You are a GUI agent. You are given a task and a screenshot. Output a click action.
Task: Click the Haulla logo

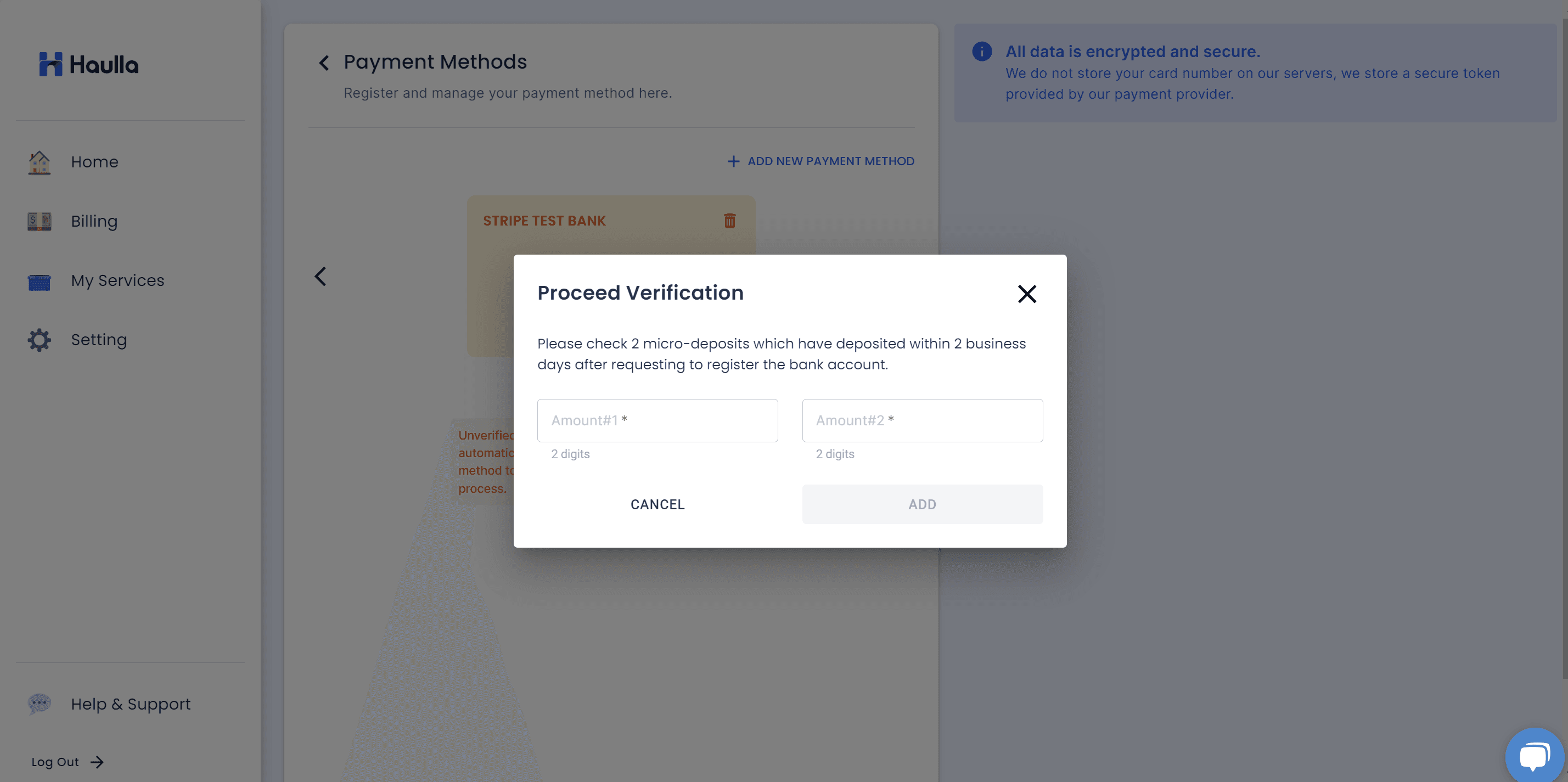click(89, 65)
